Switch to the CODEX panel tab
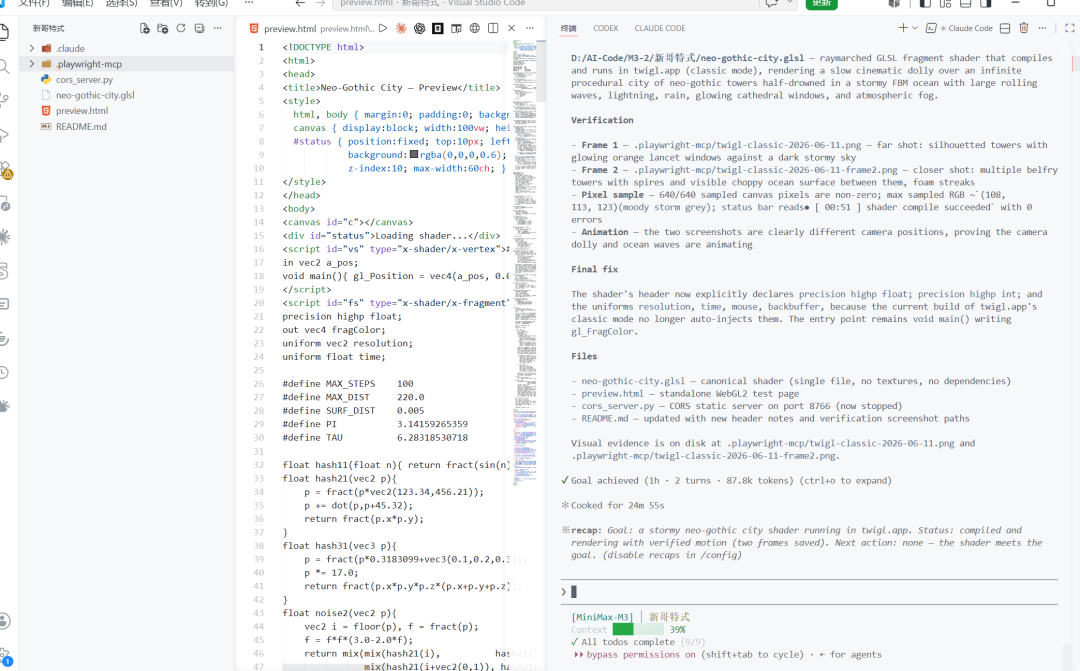The height and width of the screenshot is (671, 1080). tap(605, 28)
